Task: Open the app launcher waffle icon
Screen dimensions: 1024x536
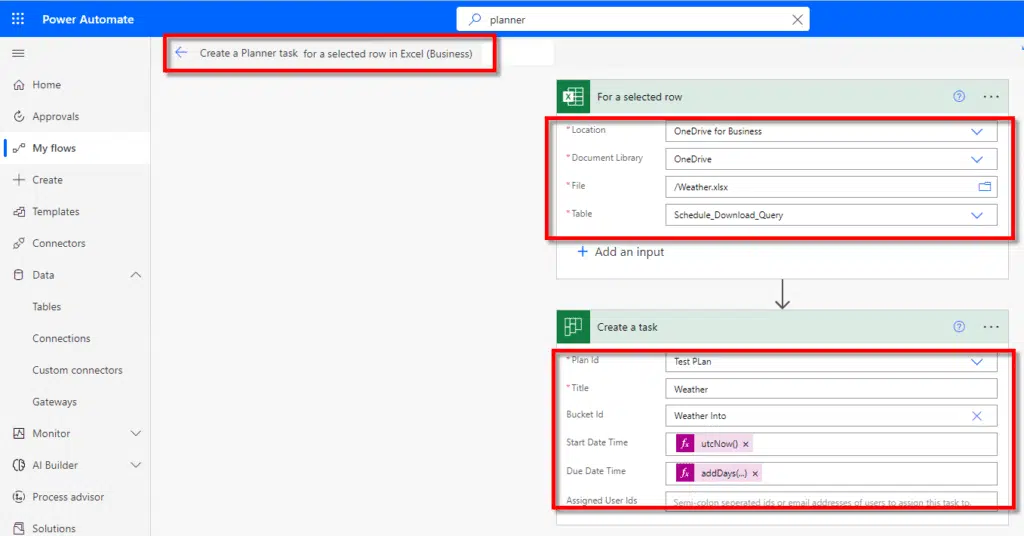Action: [x=18, y=19]
